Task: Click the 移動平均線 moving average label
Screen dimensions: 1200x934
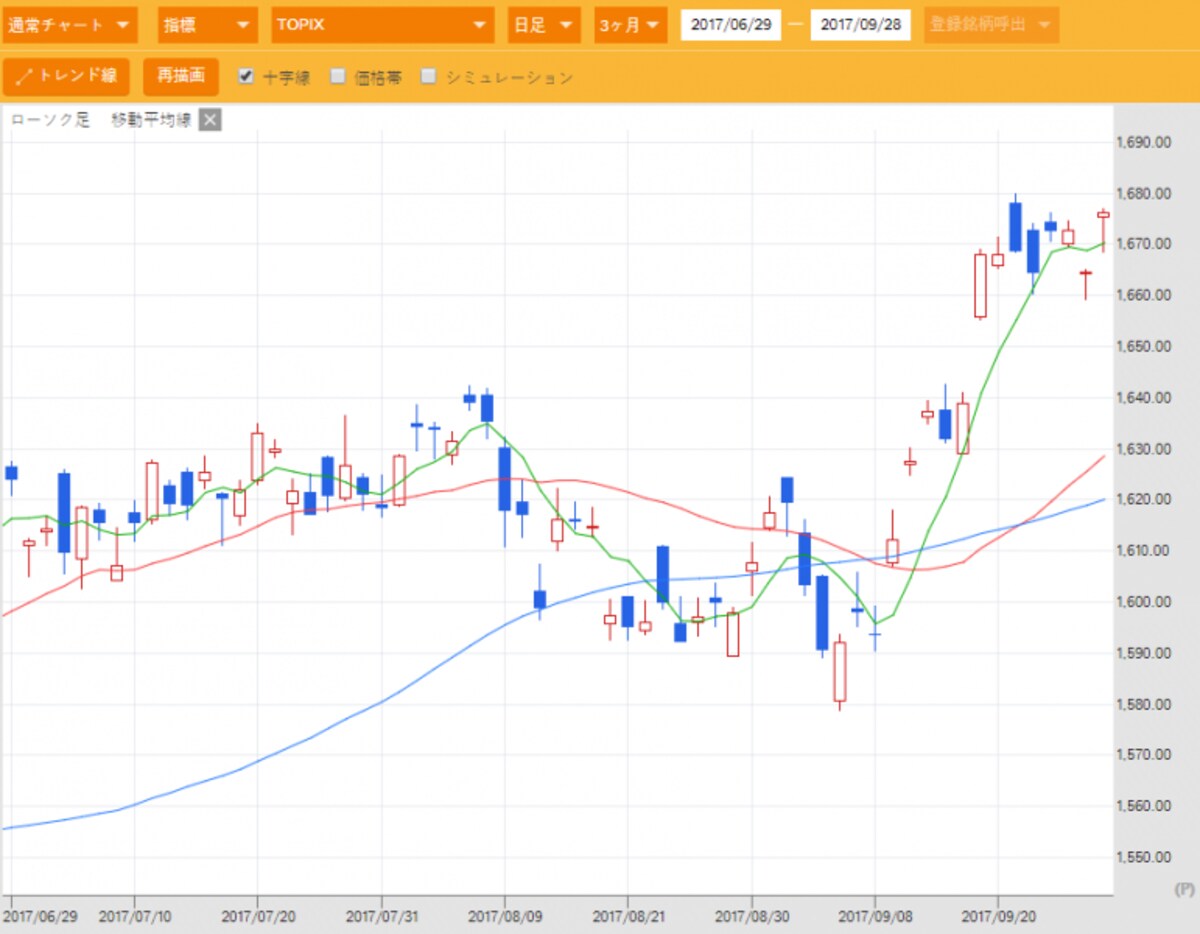Action: click(x=151, y=121)
